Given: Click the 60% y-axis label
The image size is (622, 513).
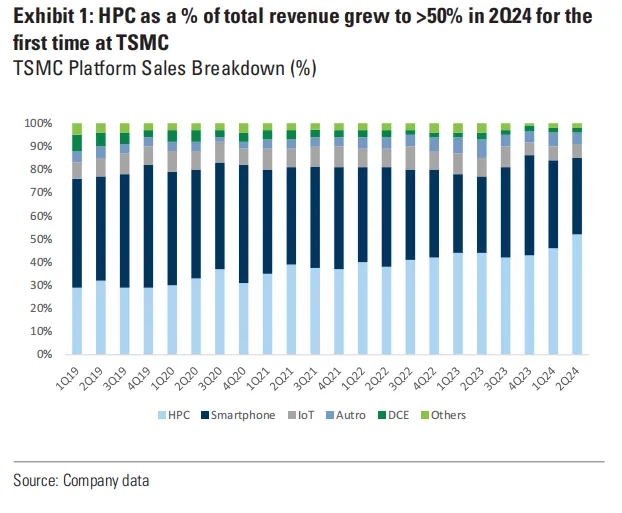Looking at the screenshot, I should tap(41, 216).
